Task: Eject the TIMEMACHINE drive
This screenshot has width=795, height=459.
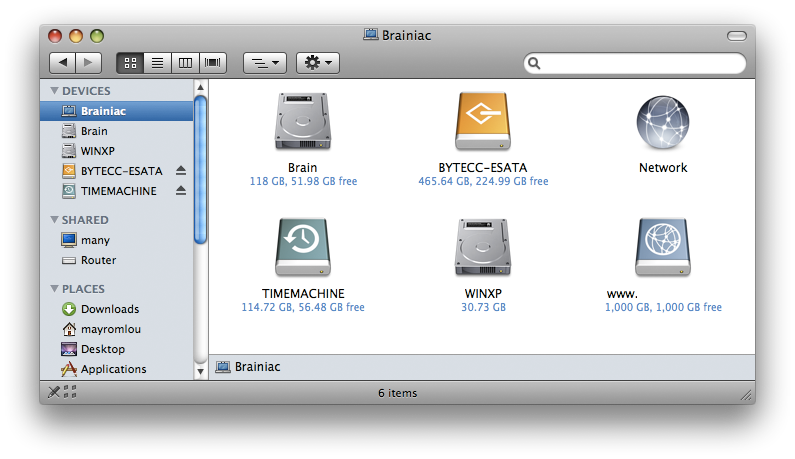Action: (x=181, y=191)
